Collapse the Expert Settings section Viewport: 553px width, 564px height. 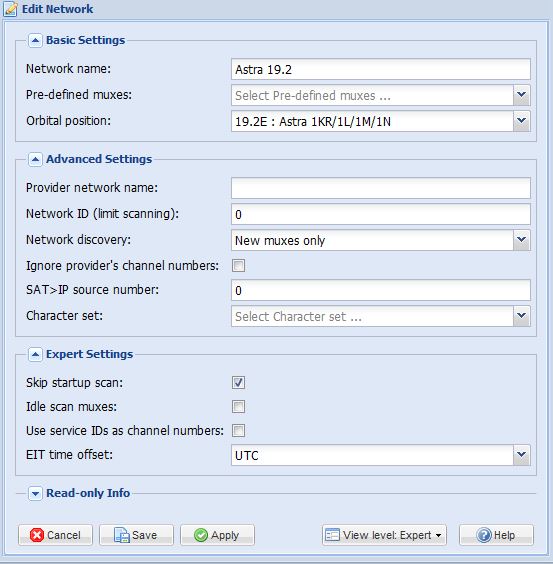35,355
